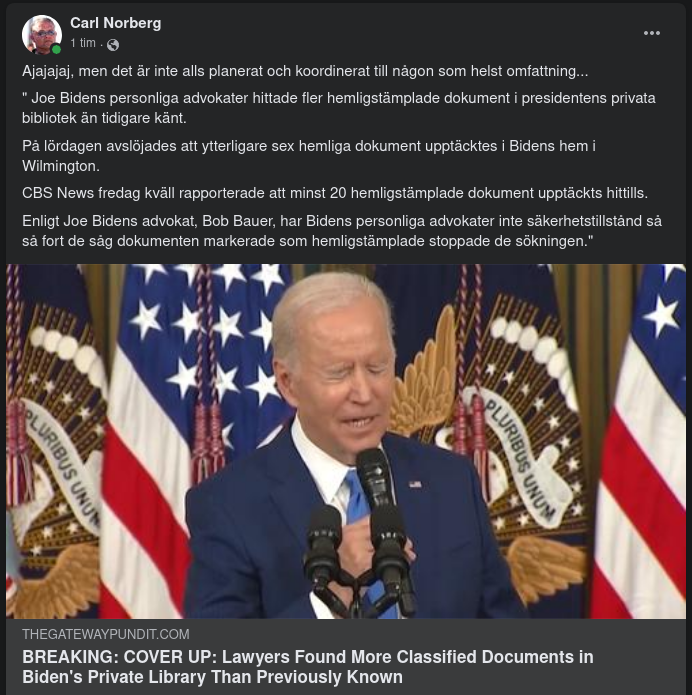Click the golden eagle wing behind Biden
692x695 pixels.
tap(425, 380)
